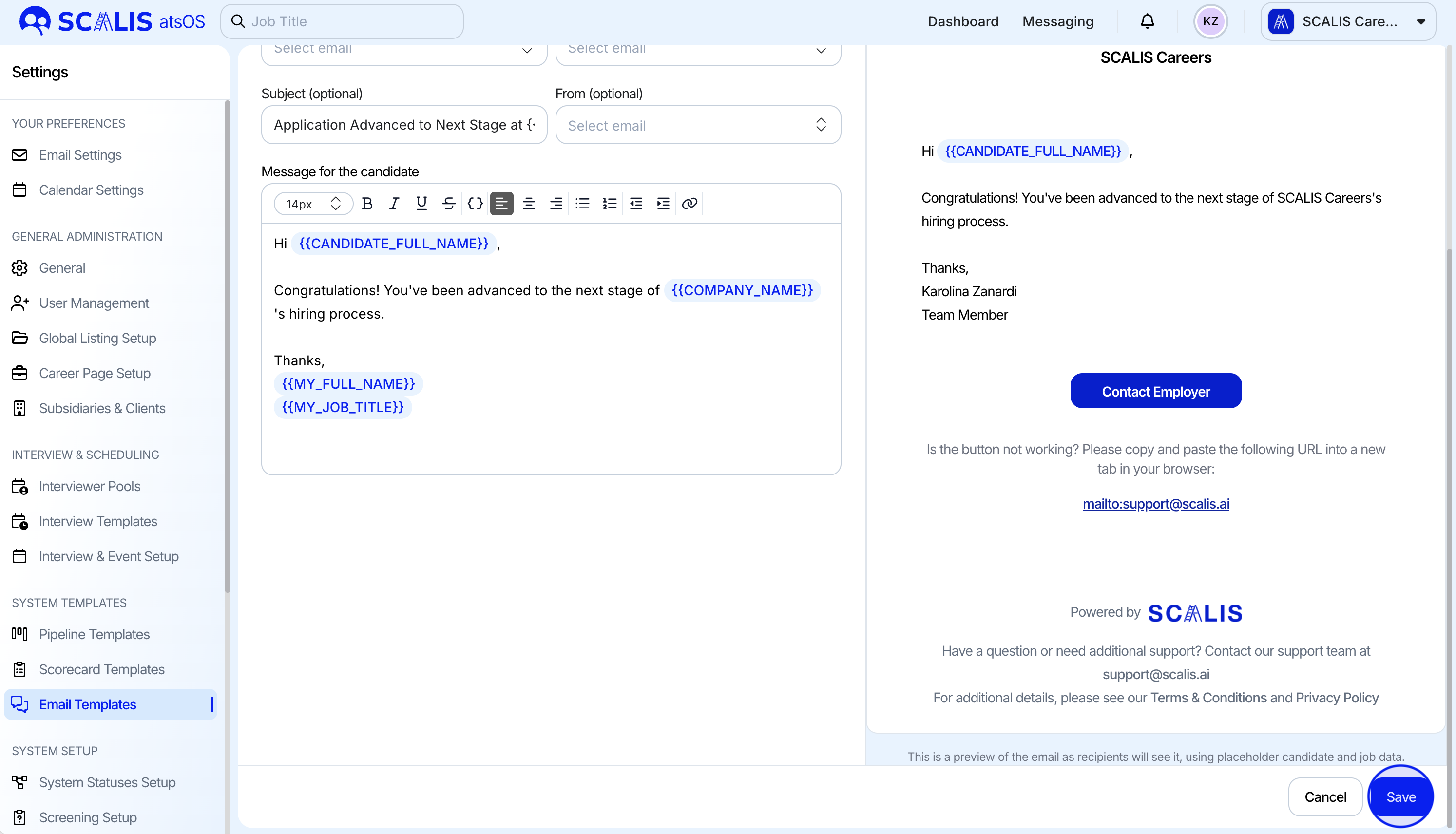Insert a bulleted list
Image resolution: width=1456 pixels, height=834 pixels.
(582, 203)
